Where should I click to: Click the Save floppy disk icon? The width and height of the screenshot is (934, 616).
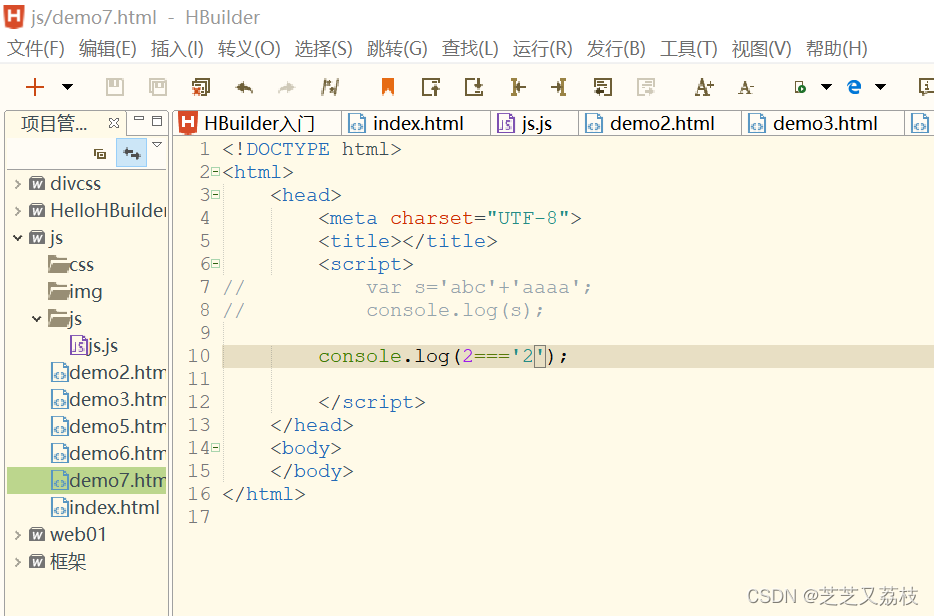point(114,87)
